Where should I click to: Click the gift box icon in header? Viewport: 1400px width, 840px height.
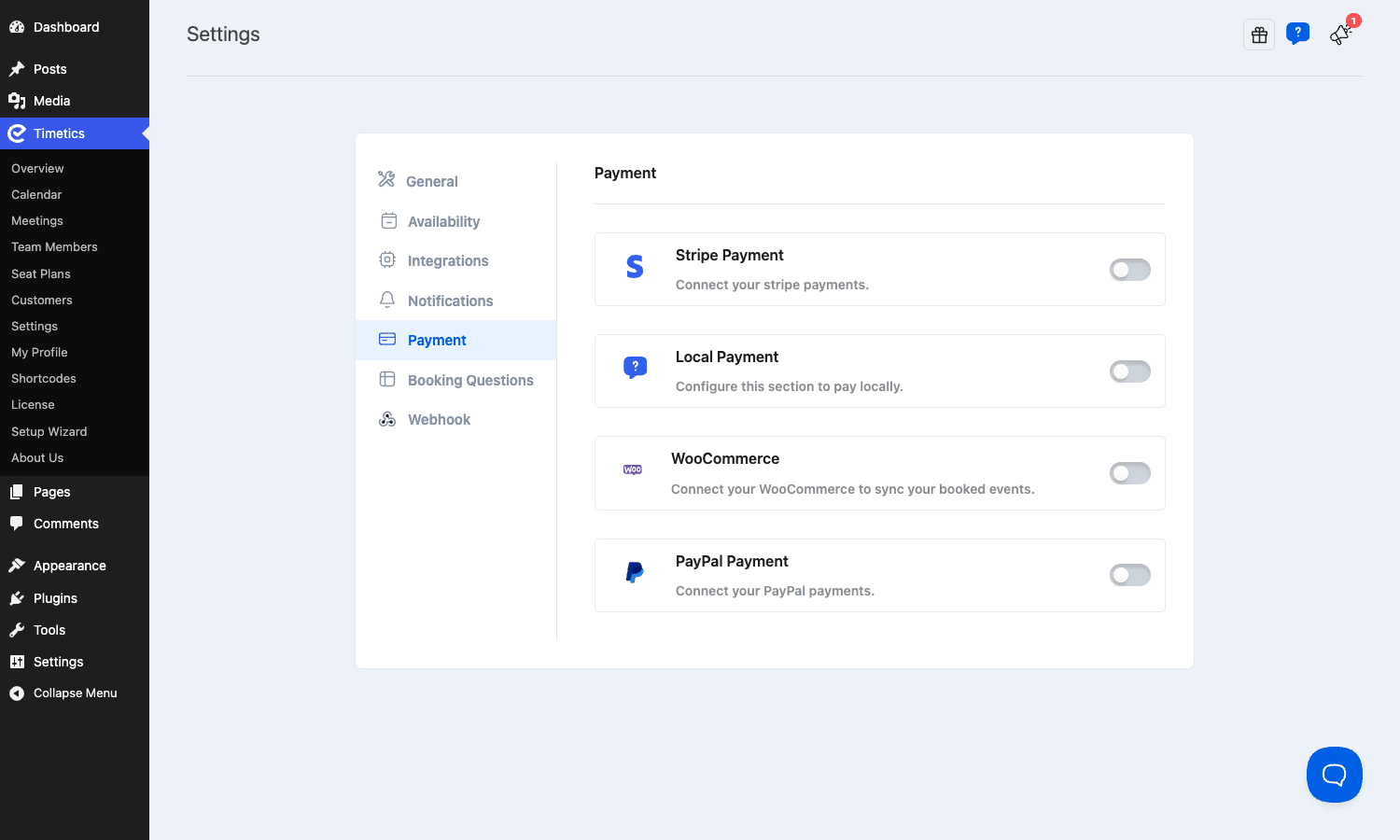[x=1259, y=35]
